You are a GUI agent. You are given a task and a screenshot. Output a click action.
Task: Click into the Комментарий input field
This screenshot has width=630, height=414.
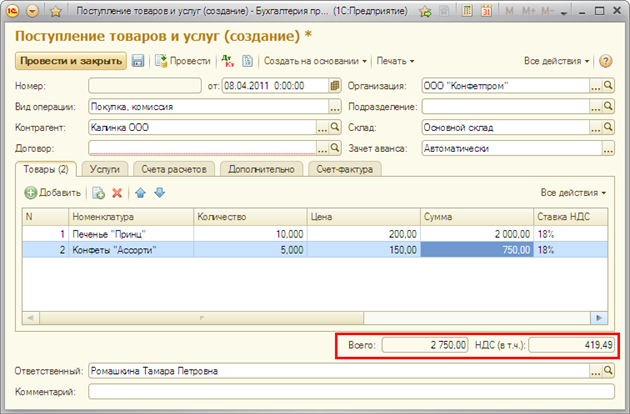(x=350, y=390)
